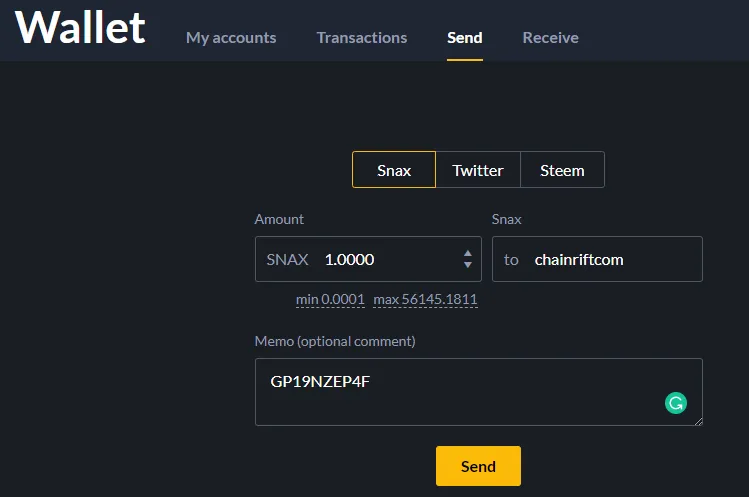Select the Snax platform option

tap(394, 170)
